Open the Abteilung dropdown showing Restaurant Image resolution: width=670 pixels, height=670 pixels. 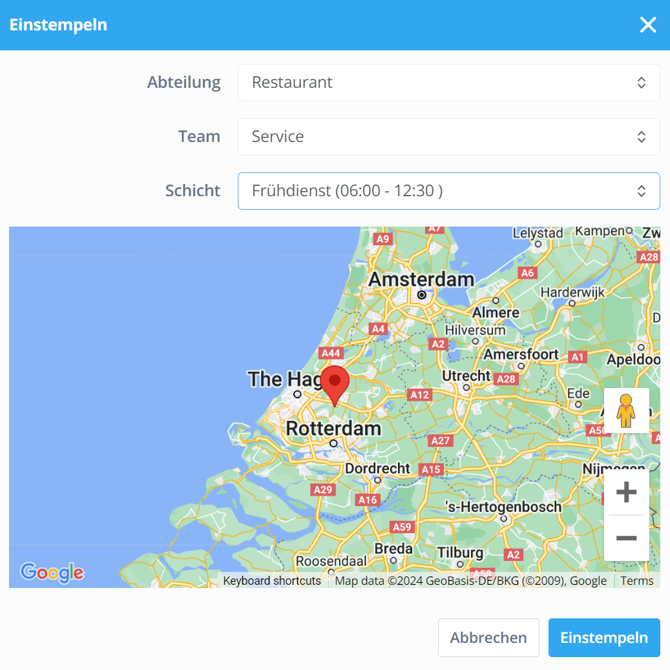tap(448, 83)
